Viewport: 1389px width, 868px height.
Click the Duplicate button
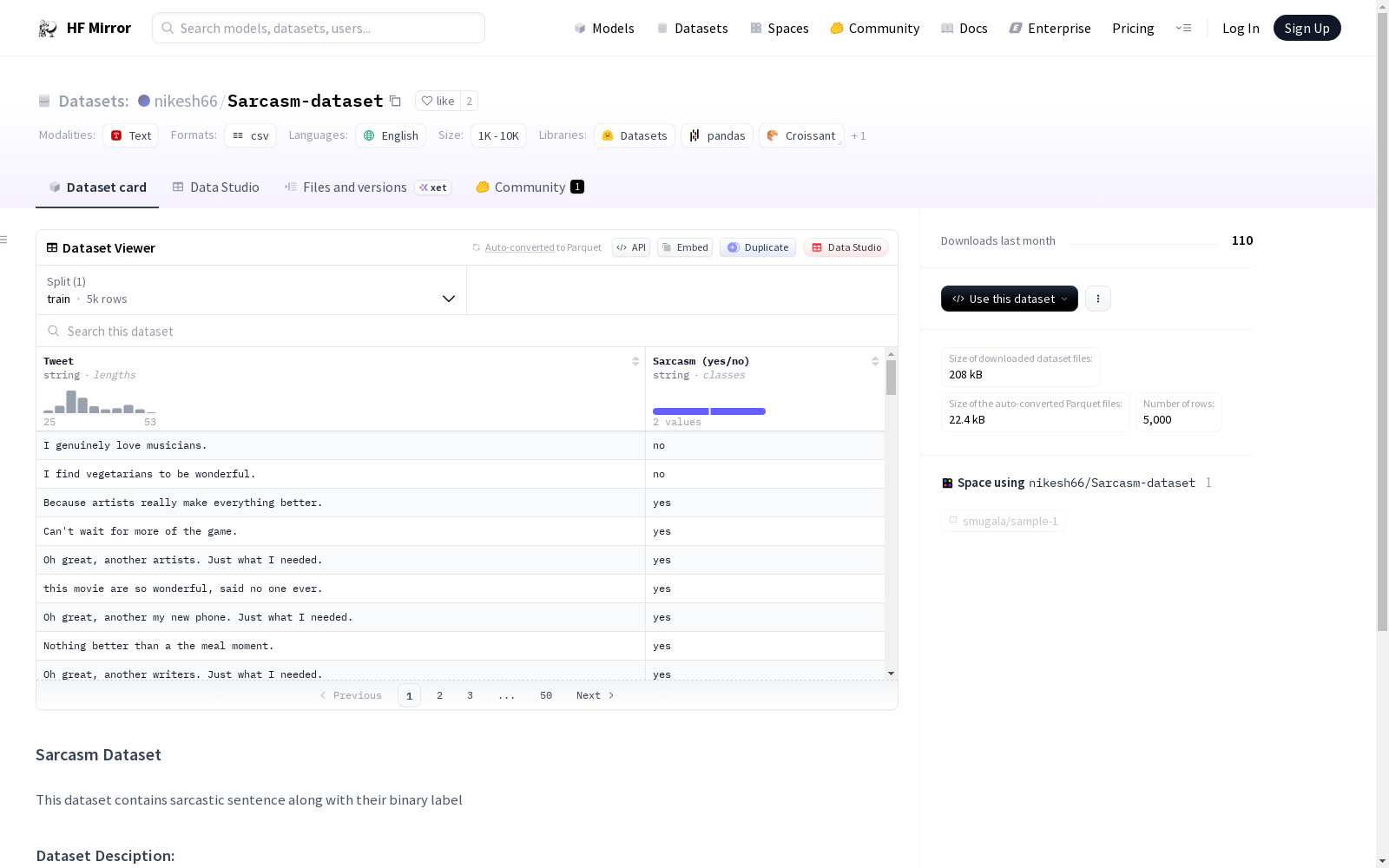758,247
